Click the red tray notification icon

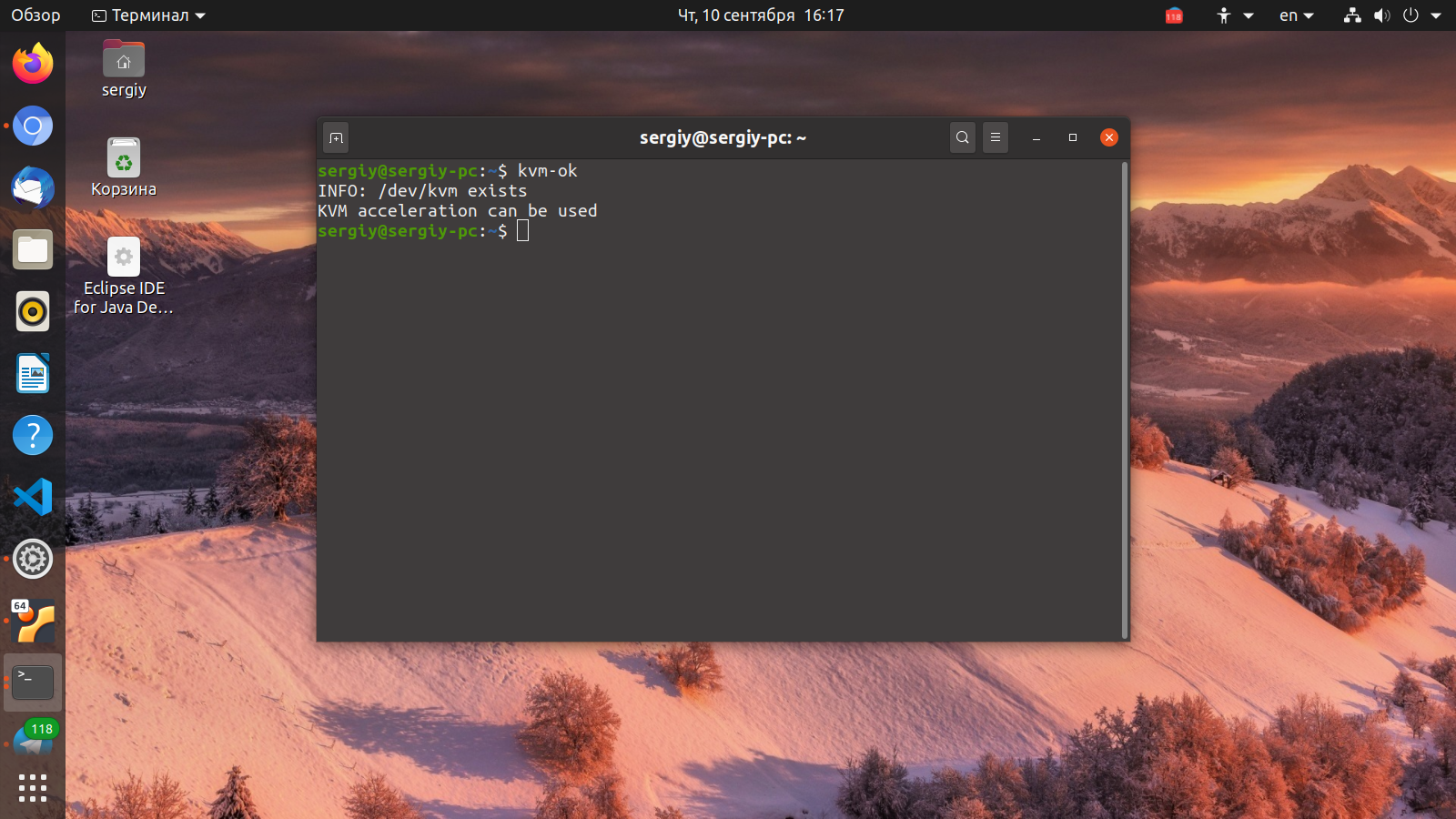[1174, 15]
